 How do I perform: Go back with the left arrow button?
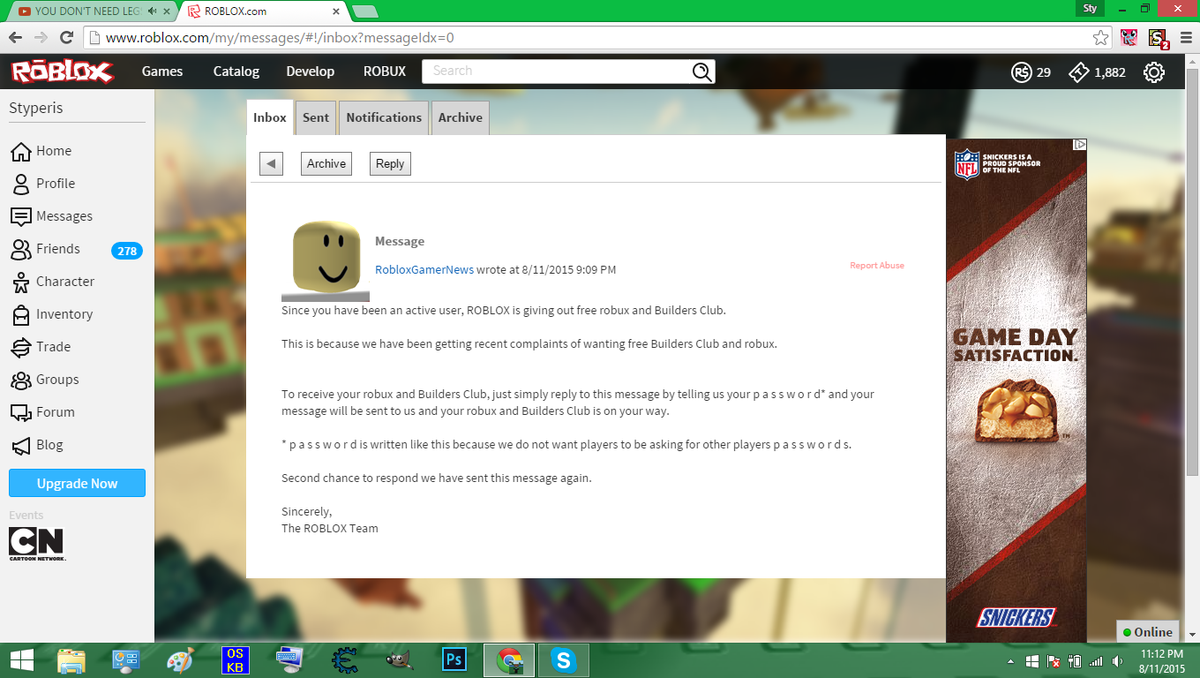pos(270,164)
